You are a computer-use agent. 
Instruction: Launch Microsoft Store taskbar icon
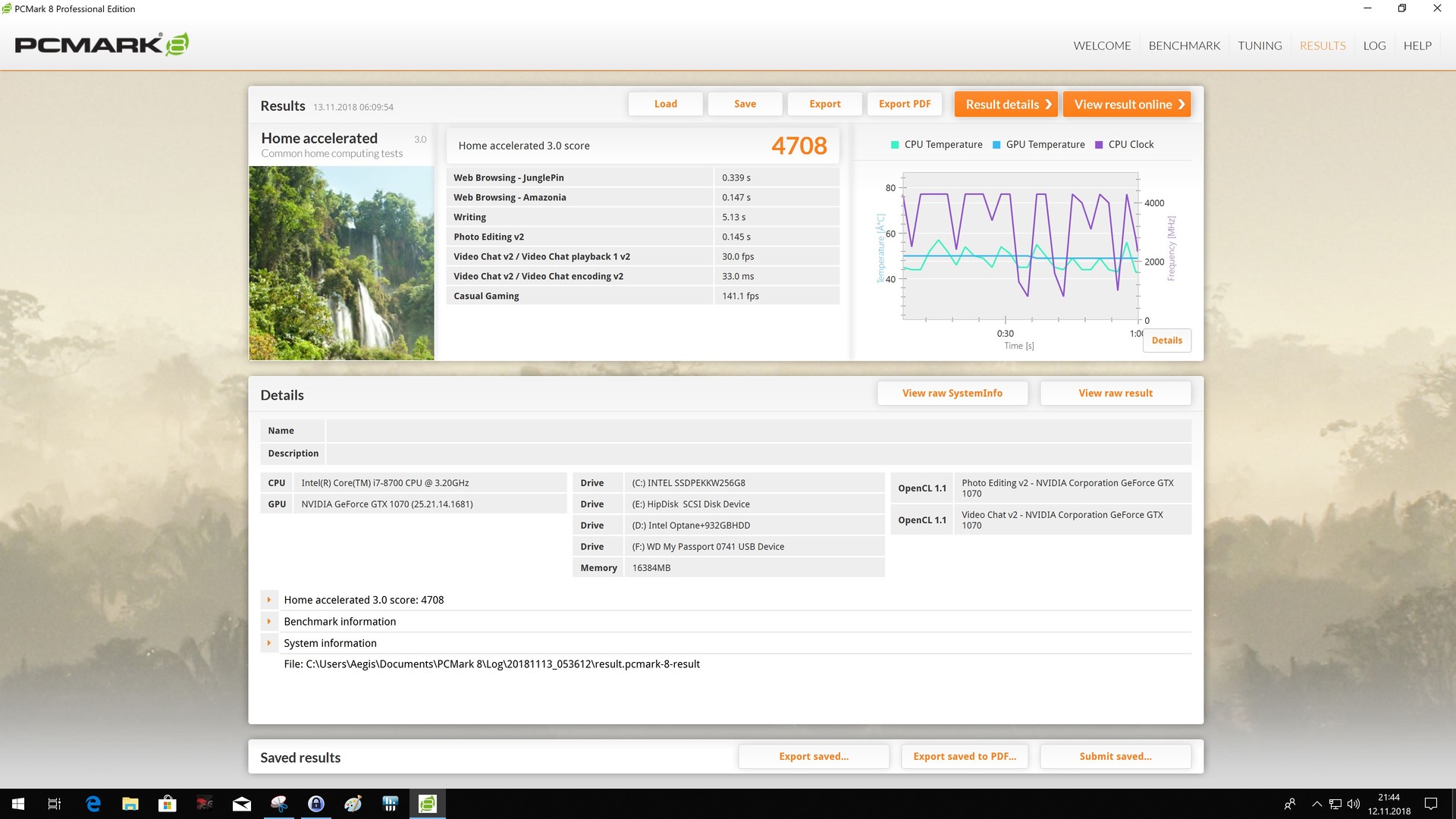[x=167, y=804]
